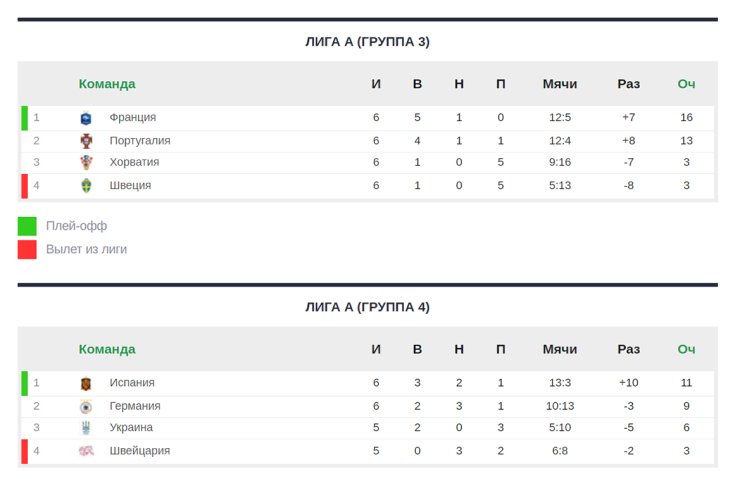Click the France team crest icon
740x479 pixels.
(86, 118)
